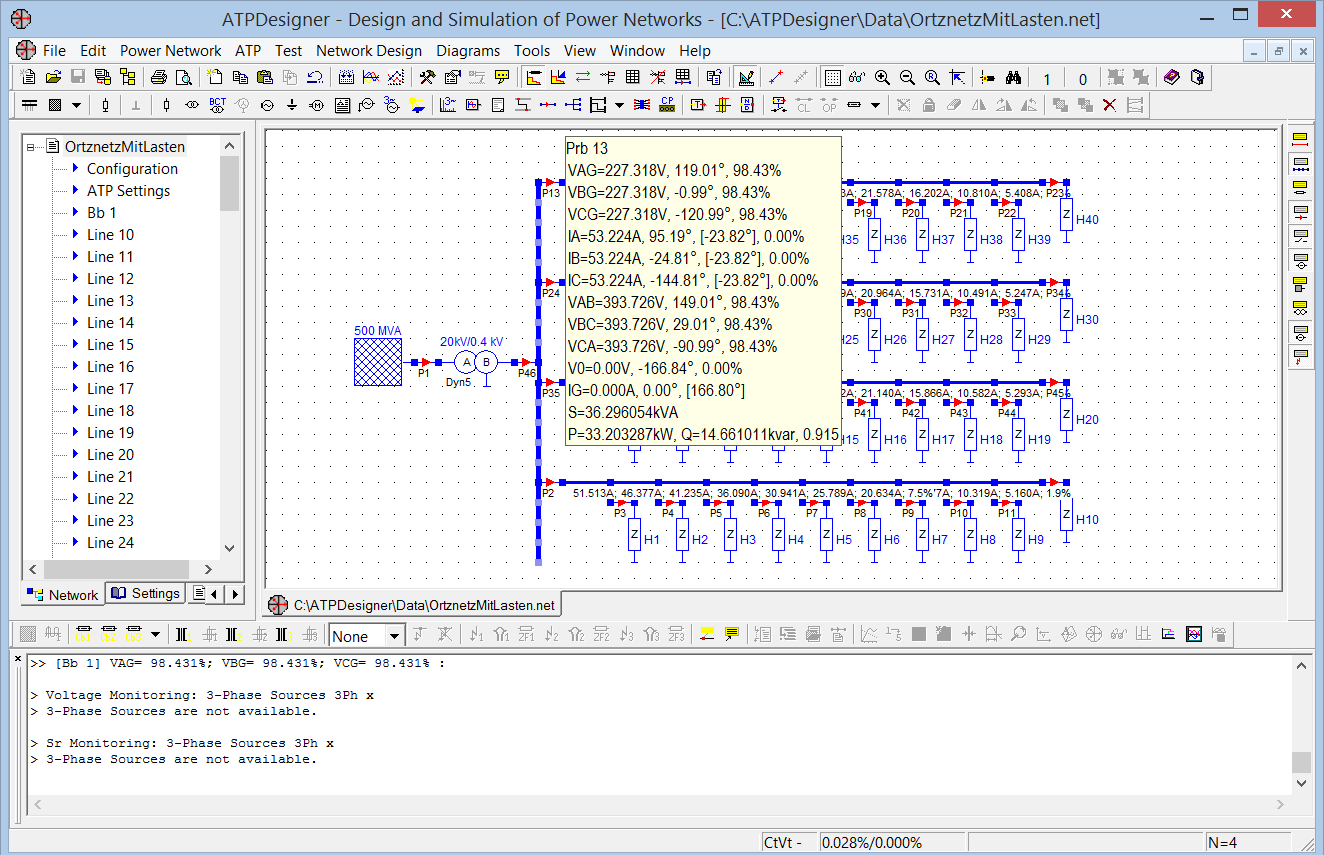The width and height of the screenshot is (1324, 855).
Task: Select ATP Settings in the tree
Action: click(x=128, y=191)
